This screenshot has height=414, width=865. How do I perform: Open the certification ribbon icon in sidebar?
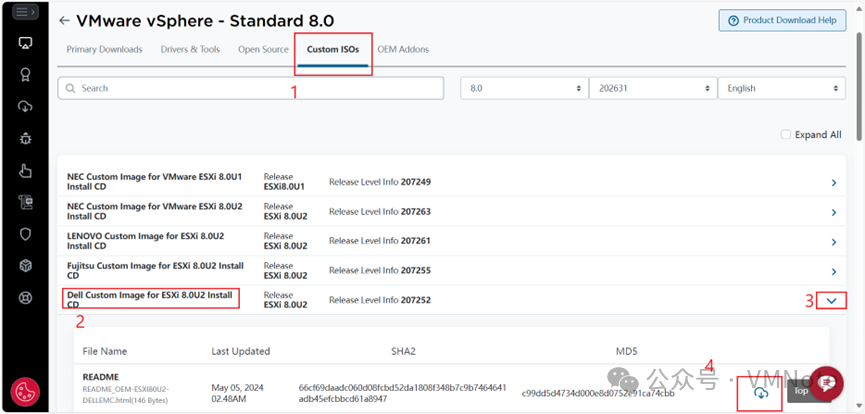pyautogui.click(x=25, y=75)
